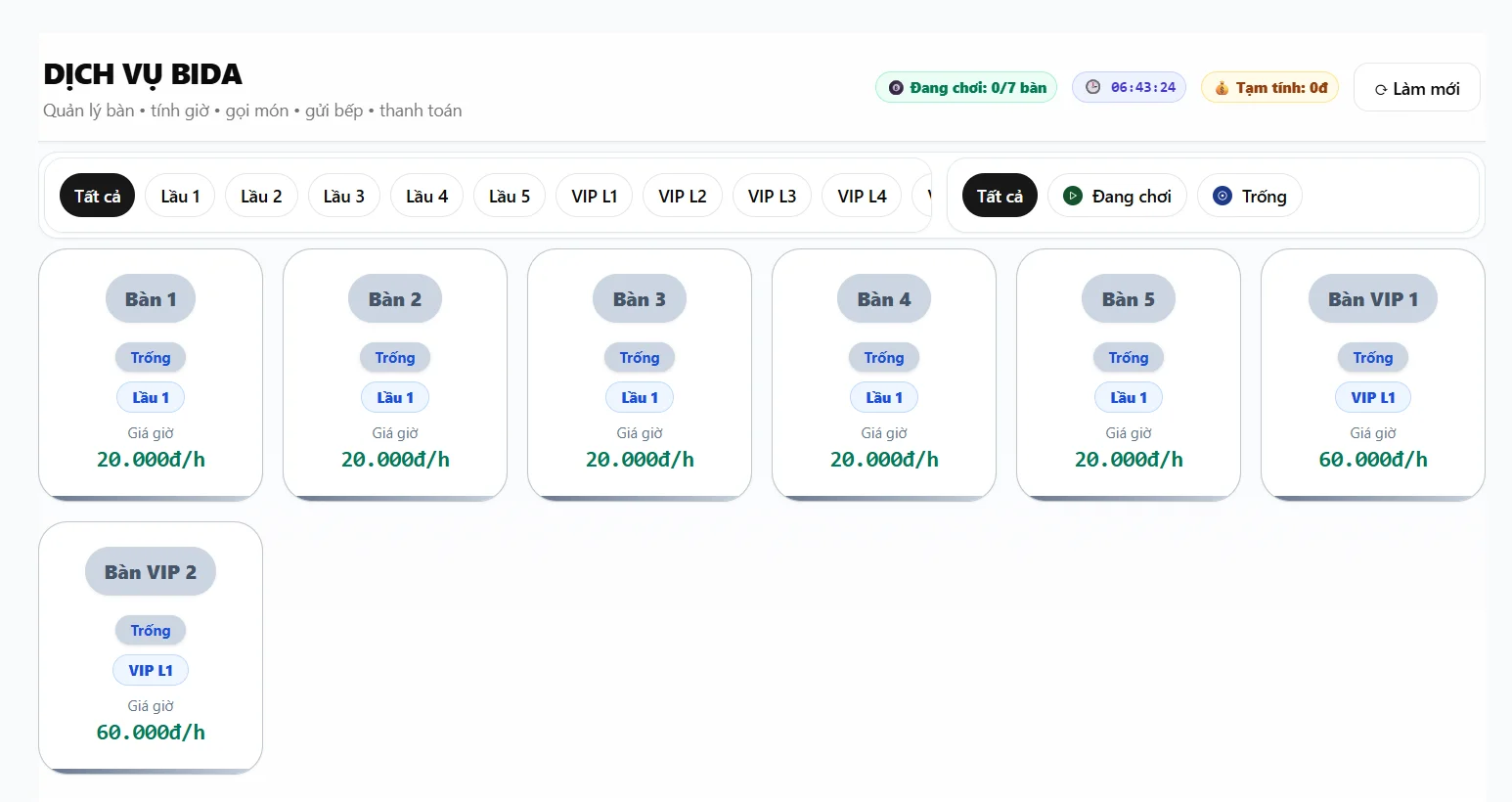Filter tables by Lầu 1

point(180,196)
